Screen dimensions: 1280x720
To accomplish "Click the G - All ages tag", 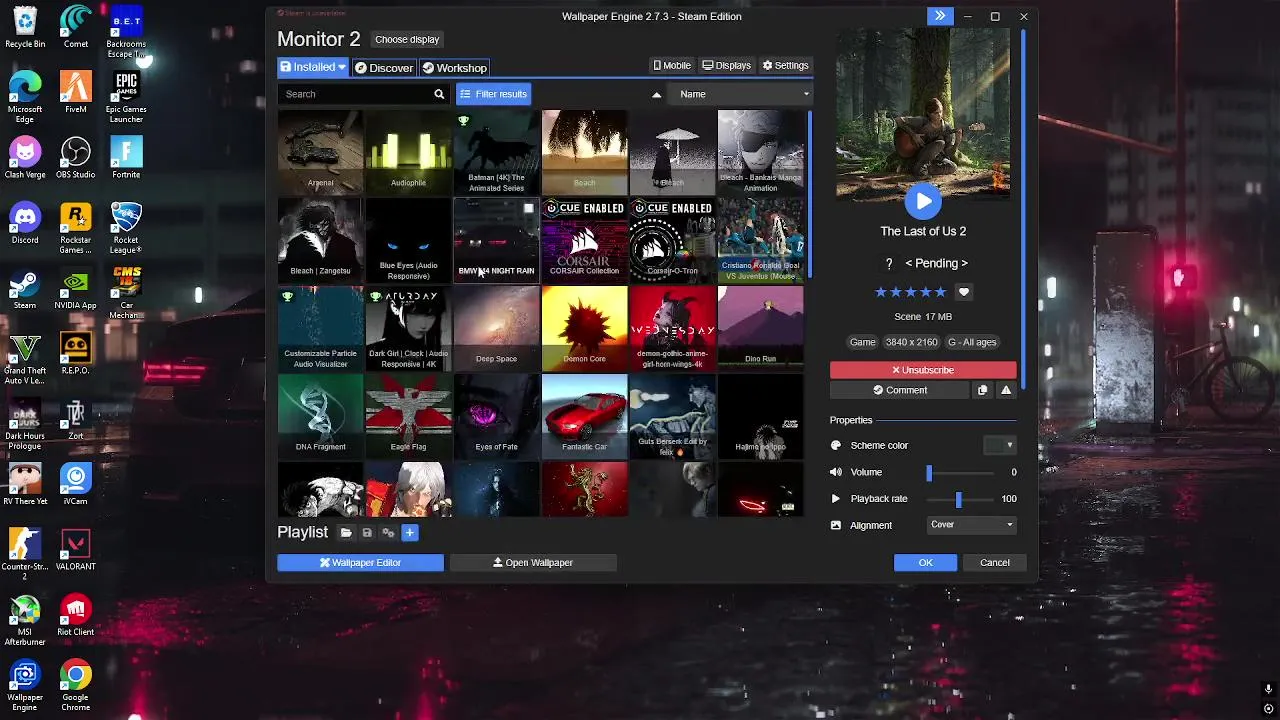I will 972,342.
